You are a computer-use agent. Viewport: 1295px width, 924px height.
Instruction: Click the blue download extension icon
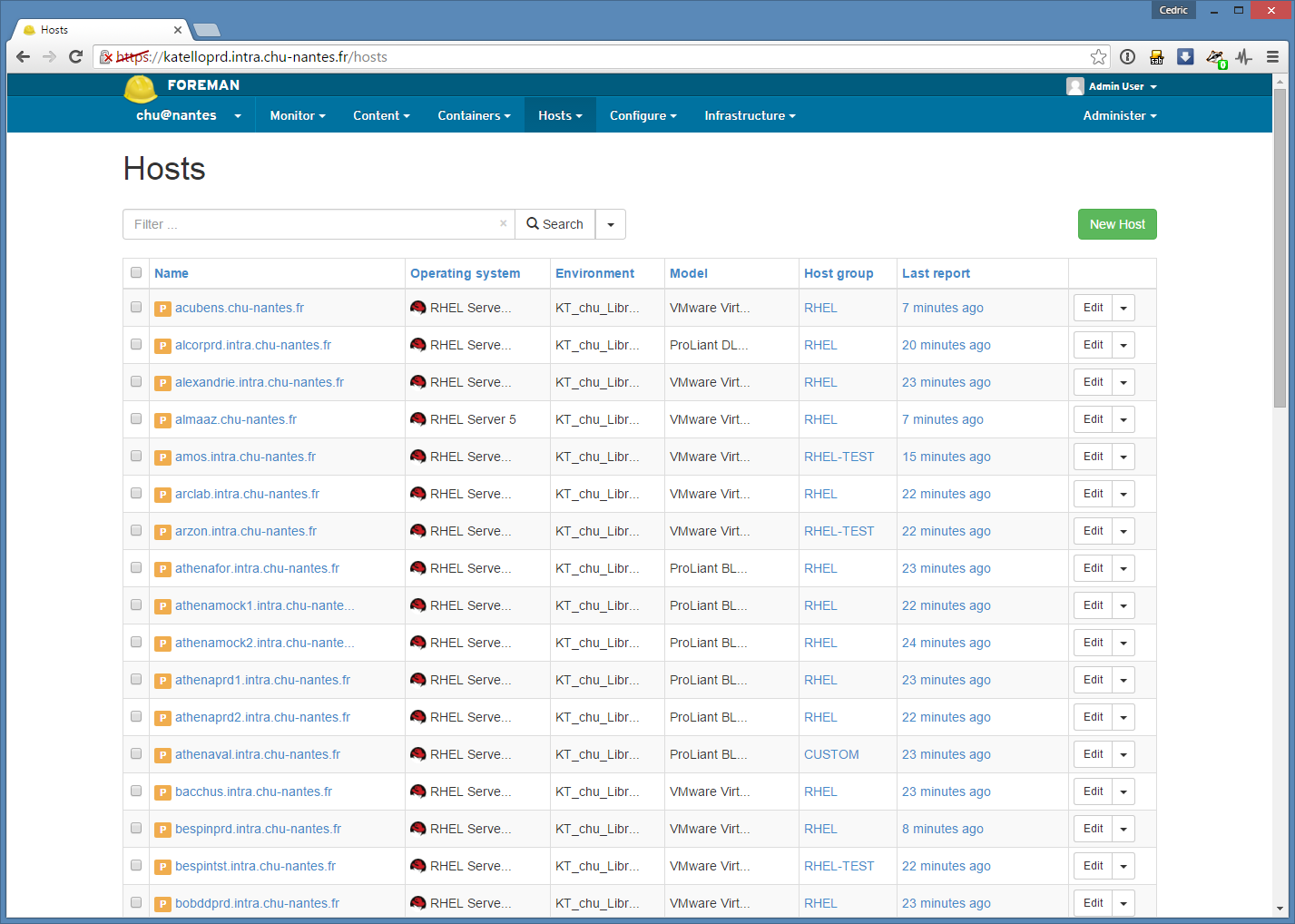[1185, 57]
